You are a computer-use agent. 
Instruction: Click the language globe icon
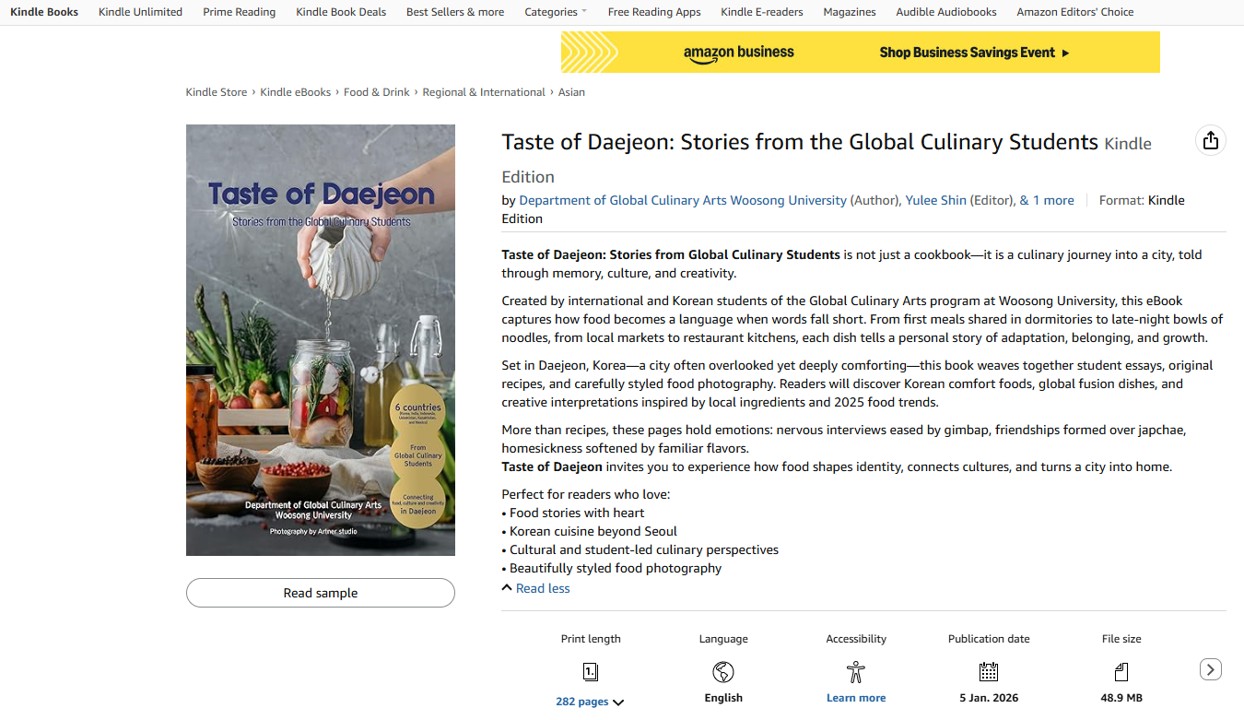point(723,672)
